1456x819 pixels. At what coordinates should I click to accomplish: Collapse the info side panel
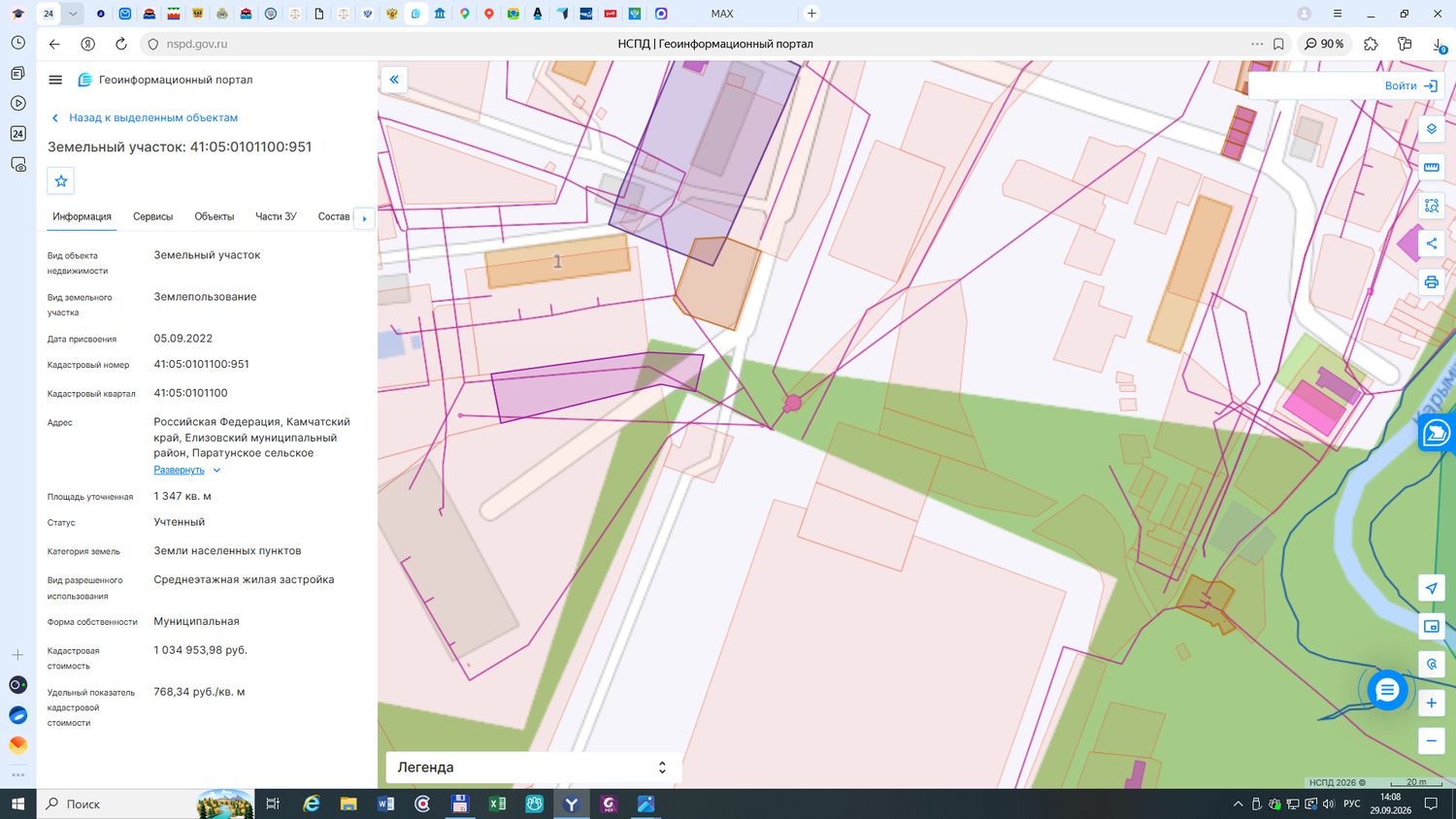coord(394,80)
